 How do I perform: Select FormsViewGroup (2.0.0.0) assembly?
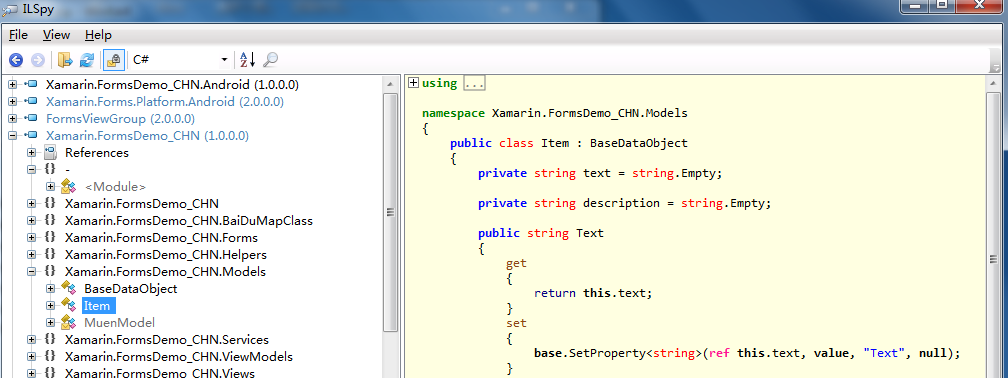tap(120, 118)
